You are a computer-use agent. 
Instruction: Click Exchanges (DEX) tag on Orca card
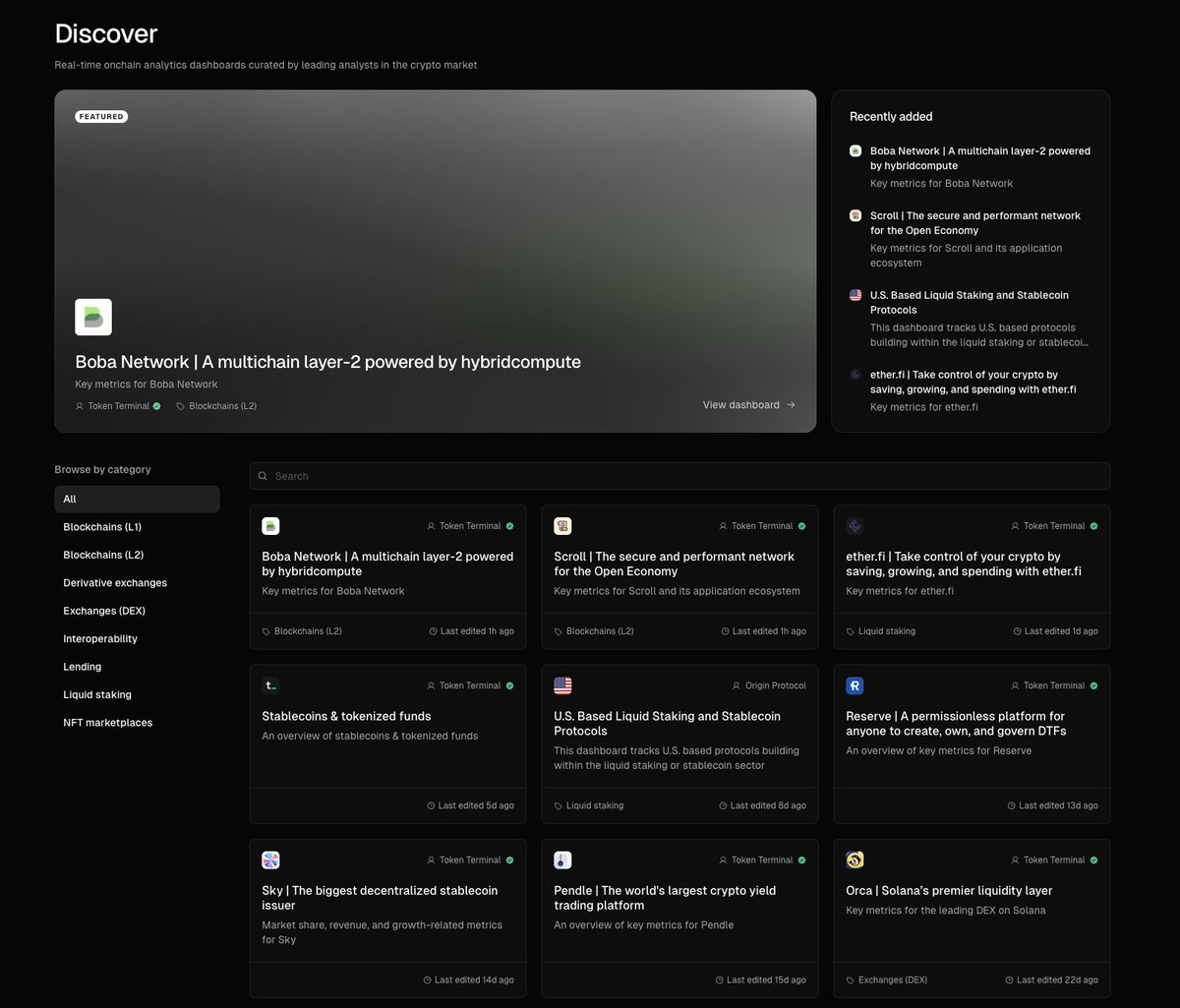coord(893,980)
